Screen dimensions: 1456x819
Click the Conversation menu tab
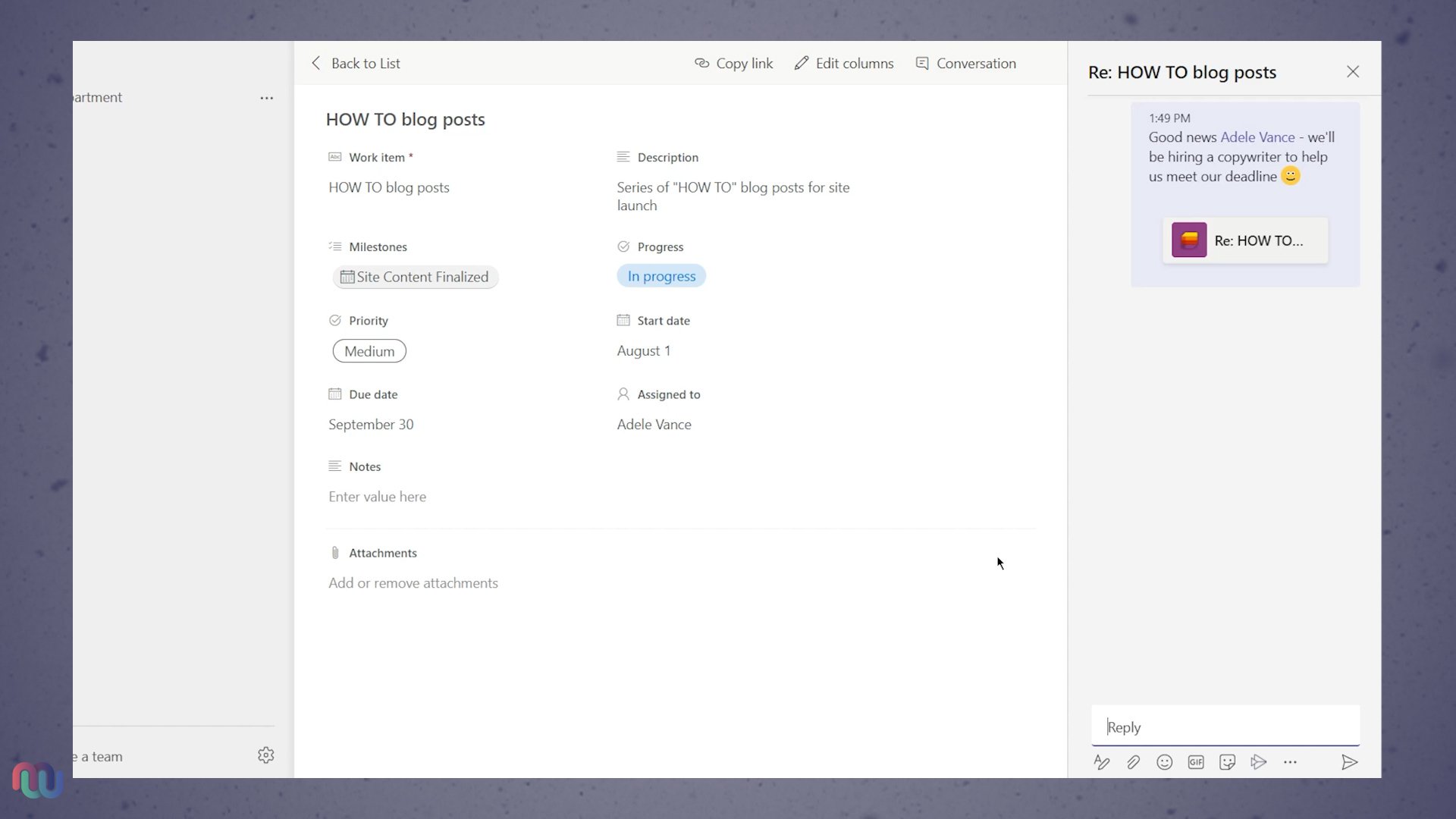[965, 63]
